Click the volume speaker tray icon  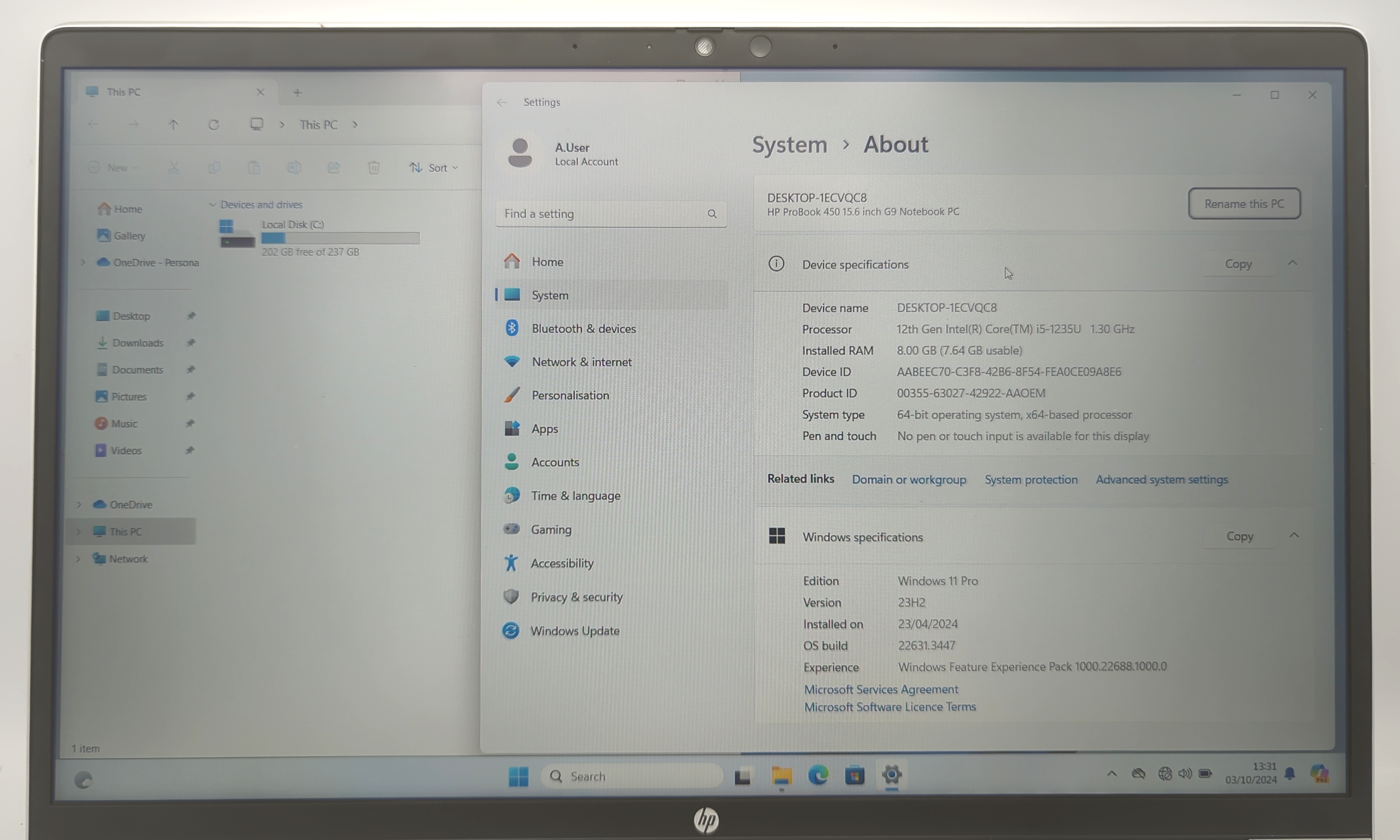1184,773
